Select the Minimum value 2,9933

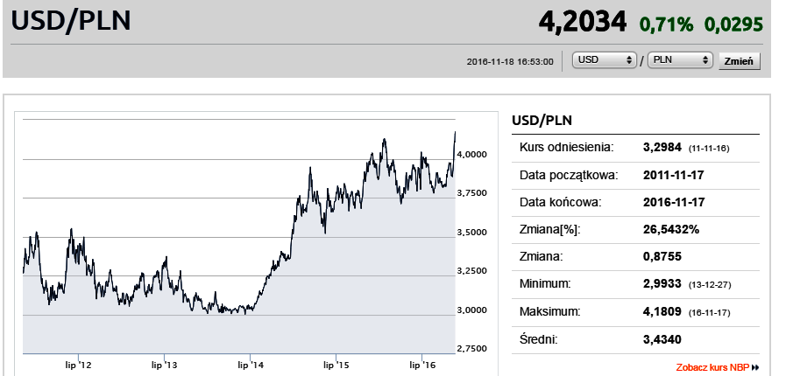(x=662, y=284)
